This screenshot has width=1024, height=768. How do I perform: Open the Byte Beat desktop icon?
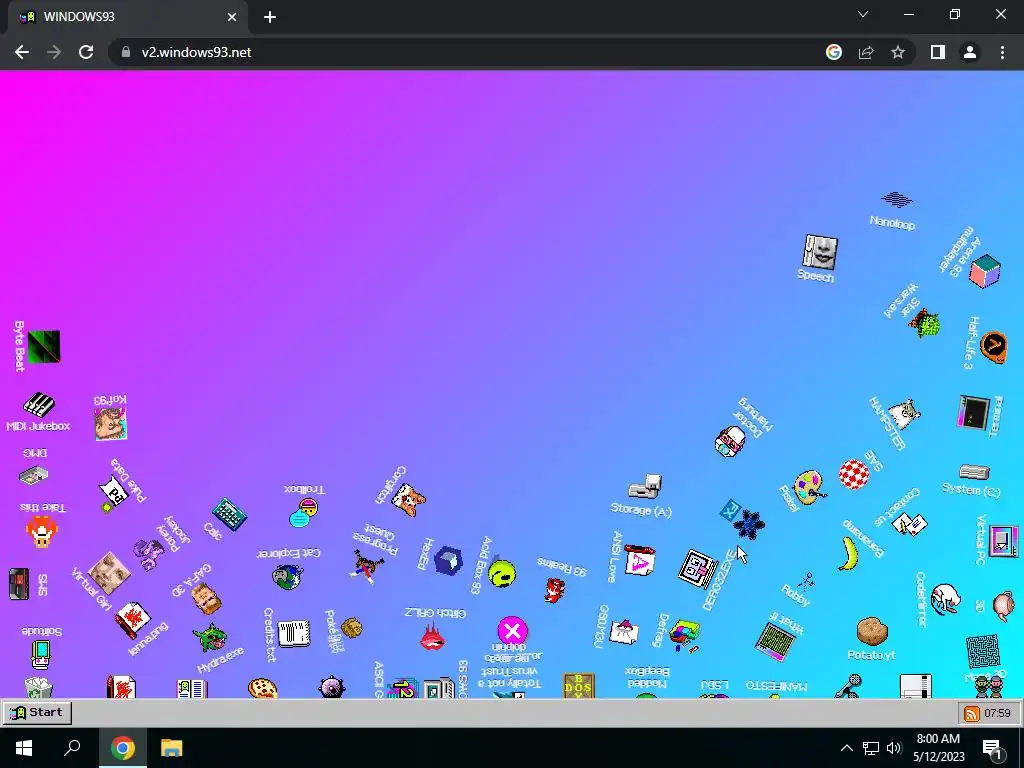44,346
